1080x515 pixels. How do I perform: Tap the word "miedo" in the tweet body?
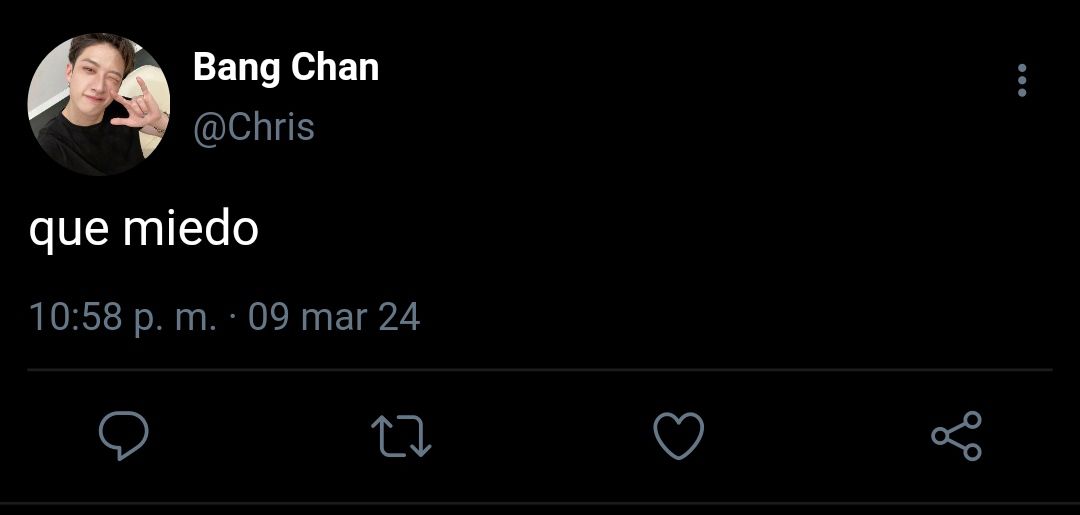click(191, 228)
